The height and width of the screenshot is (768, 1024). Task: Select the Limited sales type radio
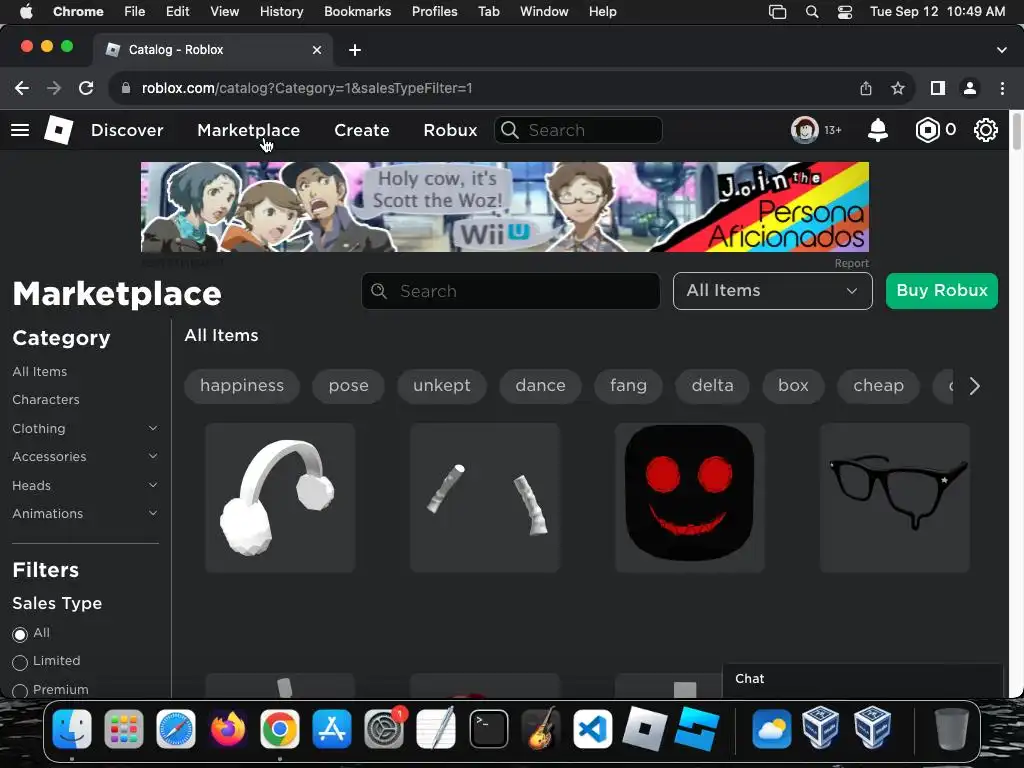click(x=20, y=662)
